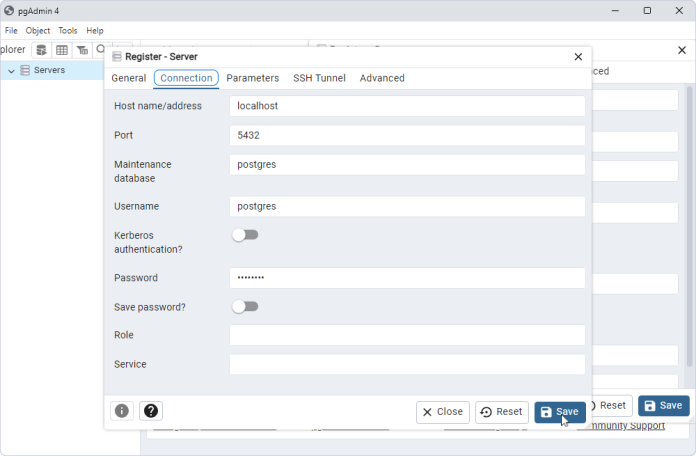696x456 pixels.
Task: Open the Parameters tab
Action: pos(252,78)
